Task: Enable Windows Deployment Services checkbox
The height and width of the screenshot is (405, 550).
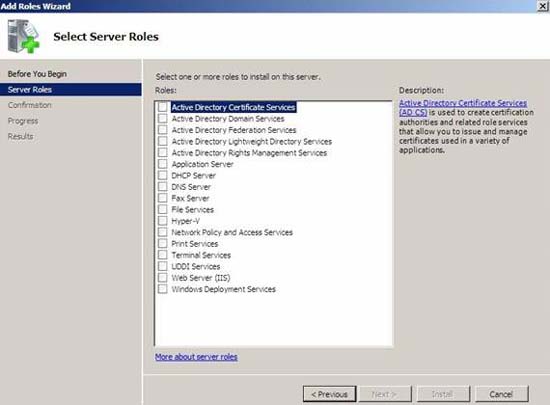Action: pos(162,289)
